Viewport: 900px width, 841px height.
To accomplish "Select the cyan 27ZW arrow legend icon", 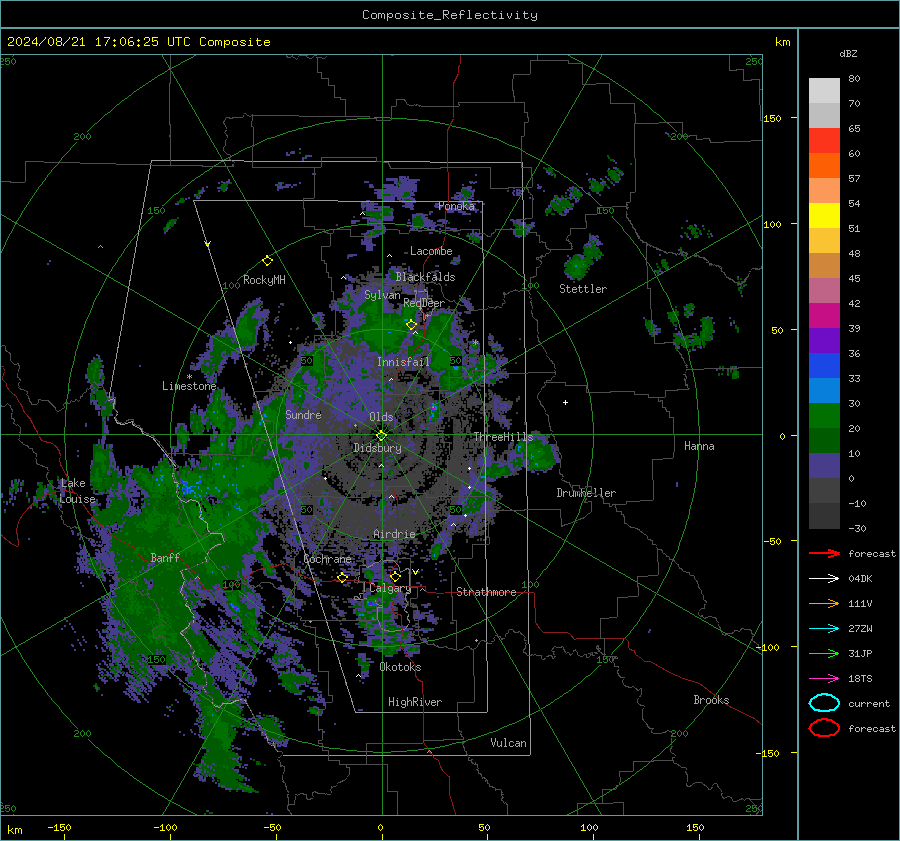I will tap(824, 629).
